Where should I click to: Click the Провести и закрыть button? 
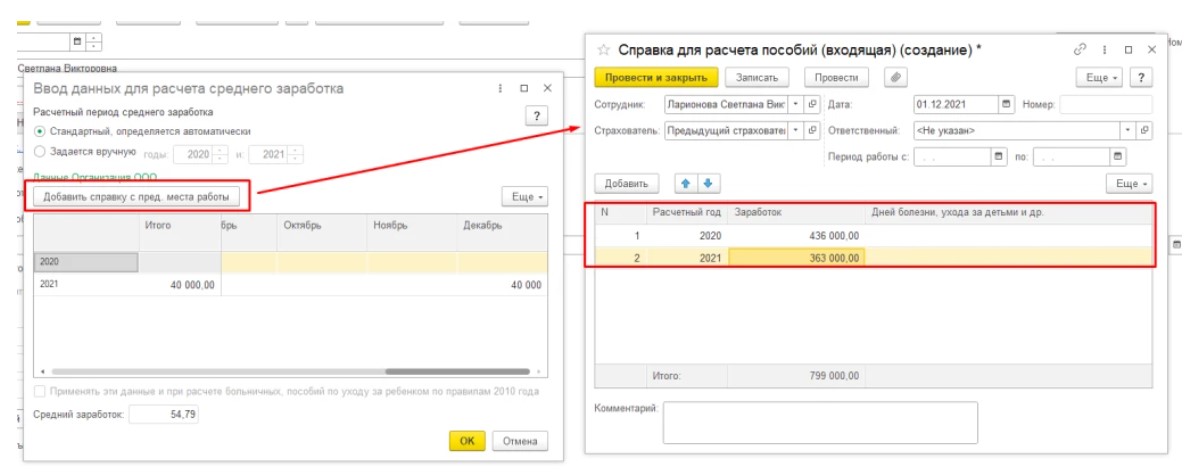pos(656,77)
